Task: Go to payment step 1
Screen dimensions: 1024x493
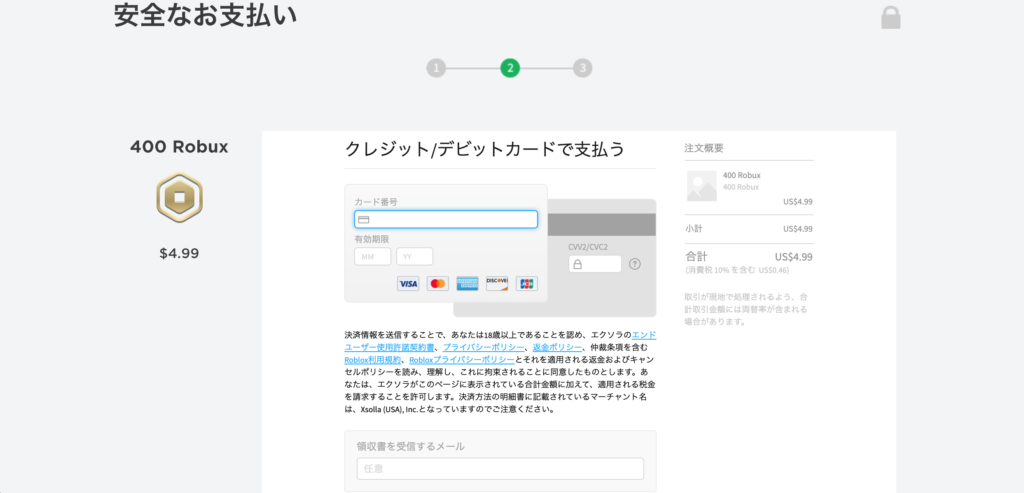Action: click(436, 68)
